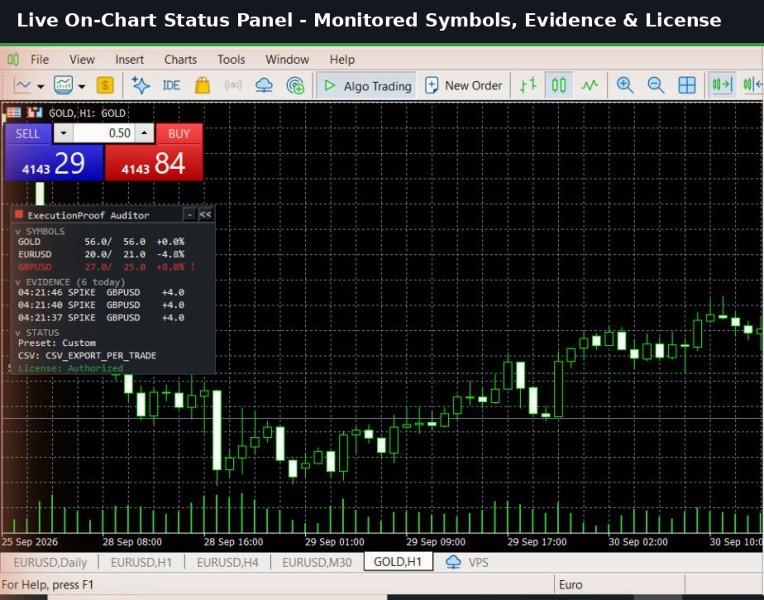This screenshot has height=600, width=764.
Task: Click the 04:21:37 SPIKE evidence entry
Action: click(x=101, y=318)
